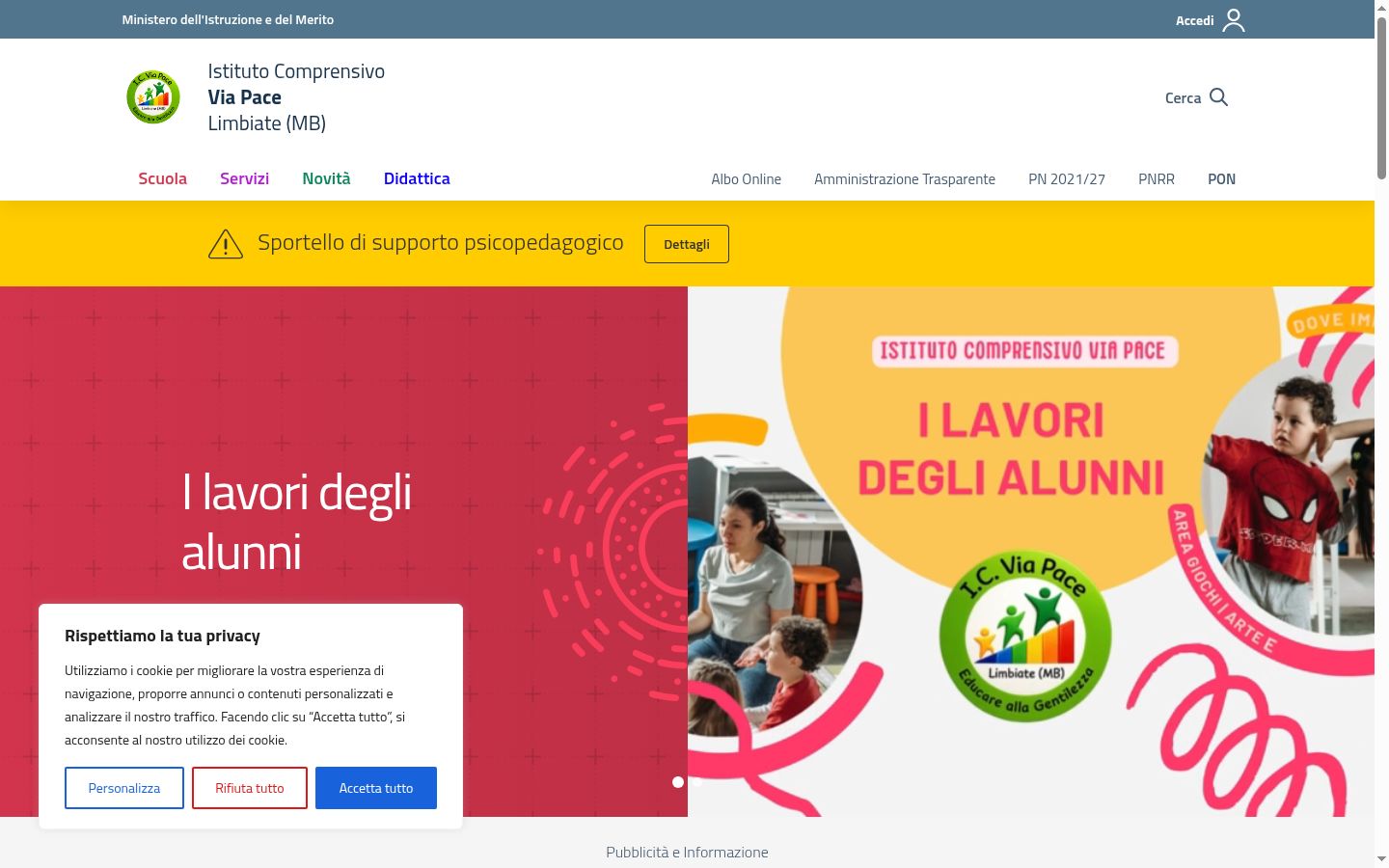Click Accetta tutto cookie button
The image size is (1389, 868).
coord(376,788)
